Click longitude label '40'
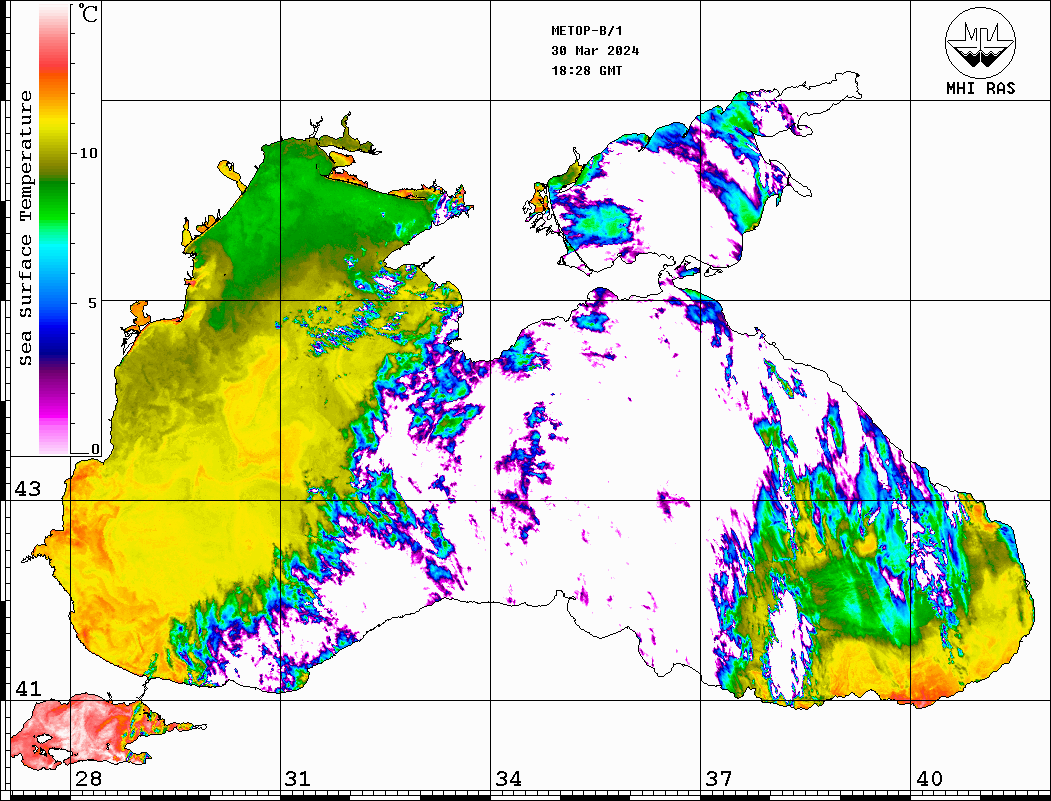This screenshot has width=1051, height=801. click(x=929, y=779)
